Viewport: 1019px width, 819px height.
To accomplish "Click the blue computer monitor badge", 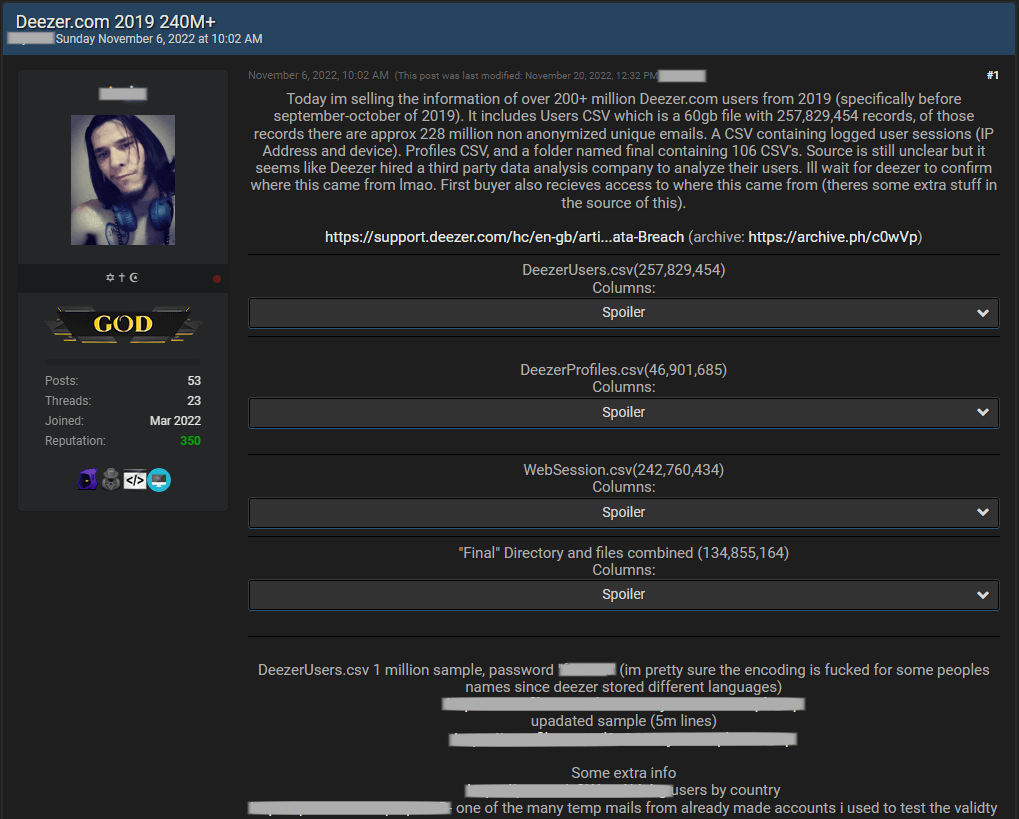I will tap(159, 480).
